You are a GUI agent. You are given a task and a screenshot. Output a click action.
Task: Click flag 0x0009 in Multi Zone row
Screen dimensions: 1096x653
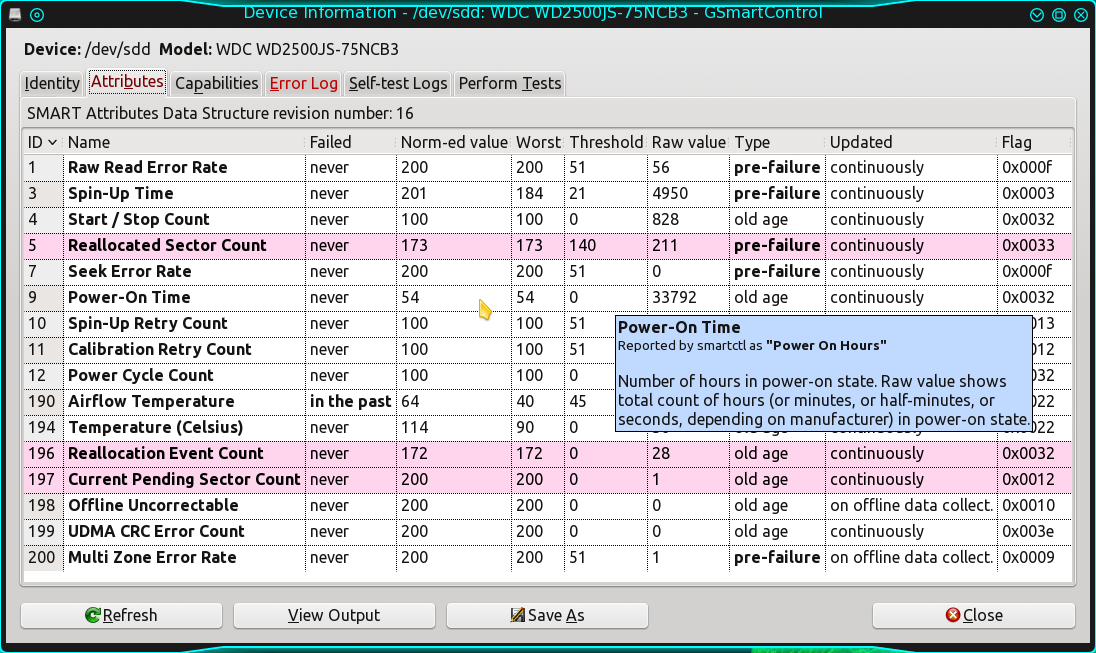coord(1028,557)
